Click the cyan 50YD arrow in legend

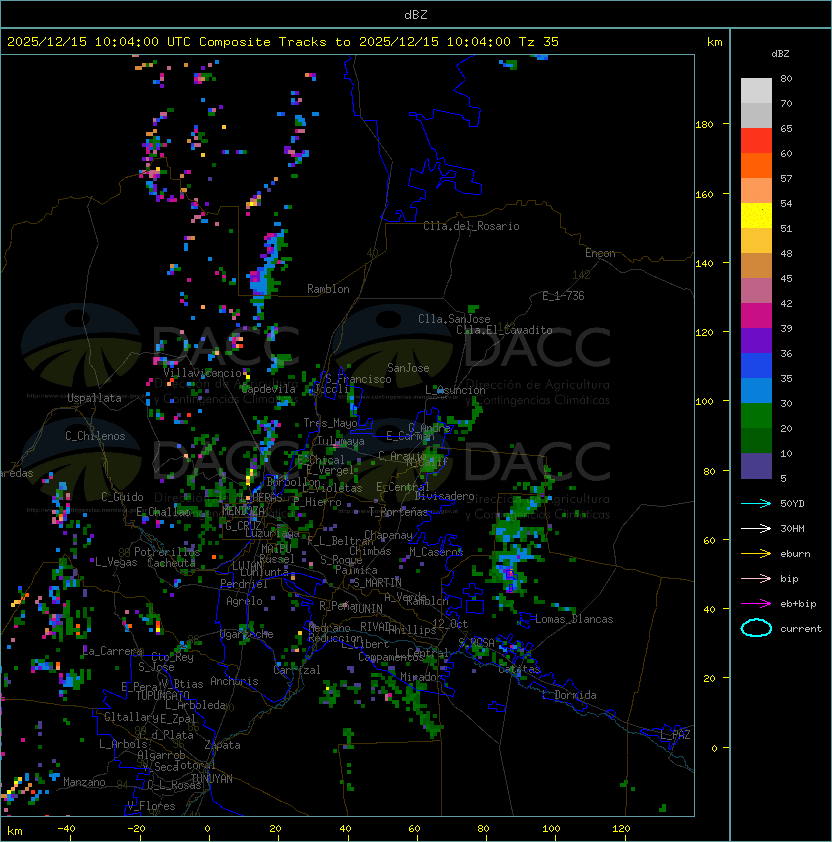click(756, 503)
